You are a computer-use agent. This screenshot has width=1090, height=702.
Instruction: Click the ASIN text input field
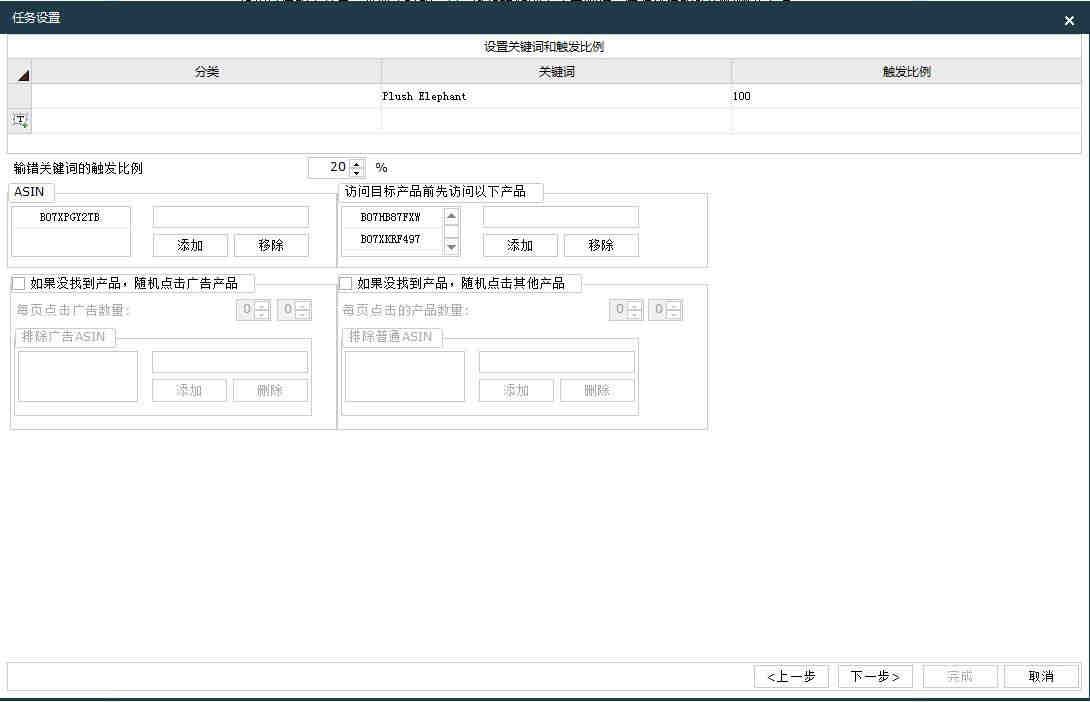(231, 217)
